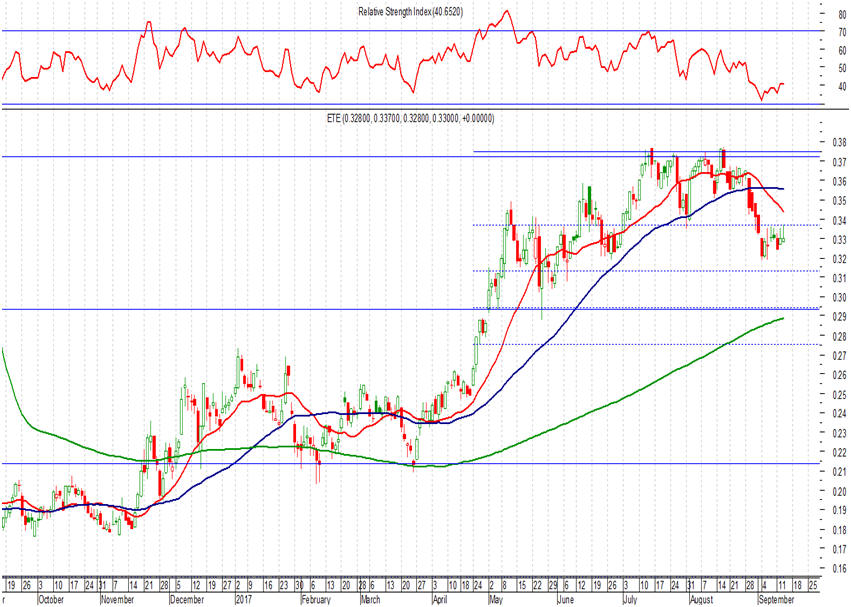Select the July month label
The image size is (851, 607).
[630, 599]
